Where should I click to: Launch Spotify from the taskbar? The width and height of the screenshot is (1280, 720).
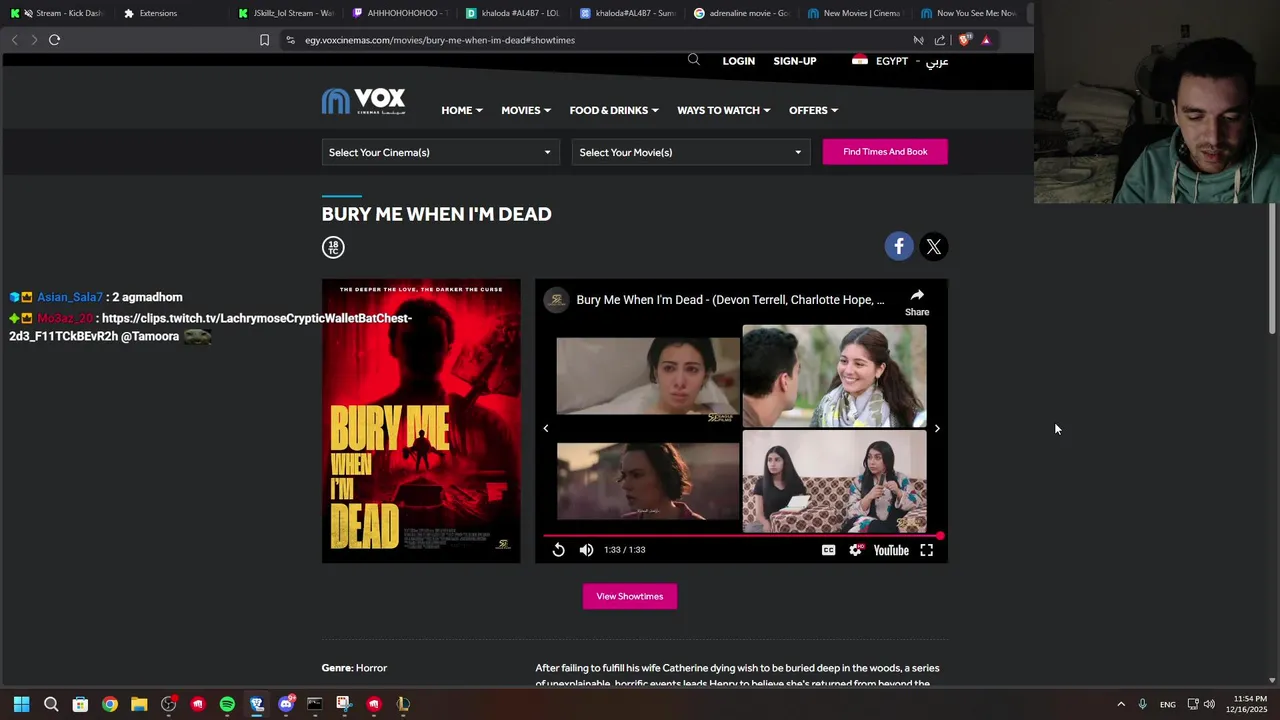click(x=227, y=704)
